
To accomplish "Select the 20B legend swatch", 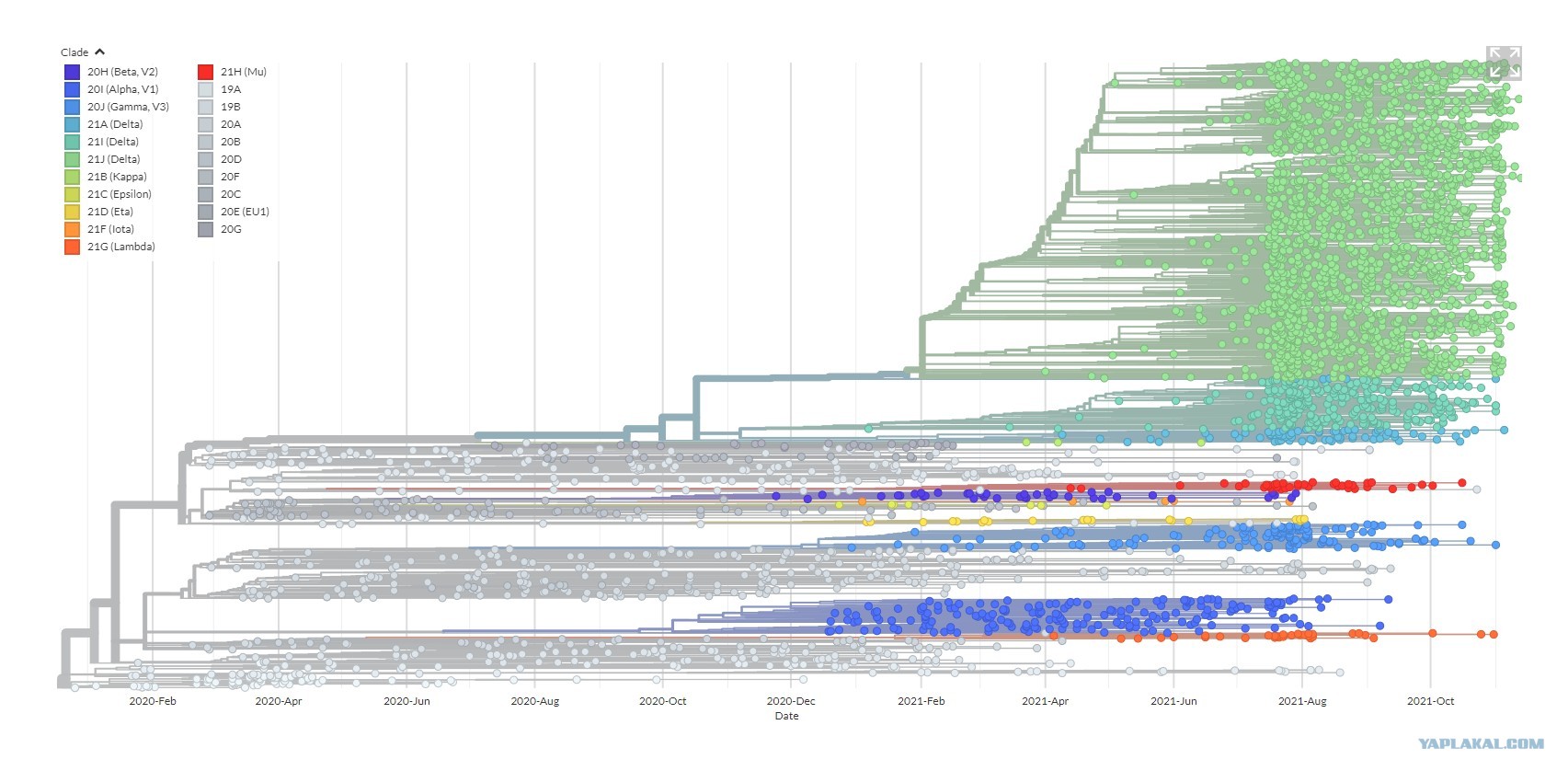I will (x=205, y=142).
